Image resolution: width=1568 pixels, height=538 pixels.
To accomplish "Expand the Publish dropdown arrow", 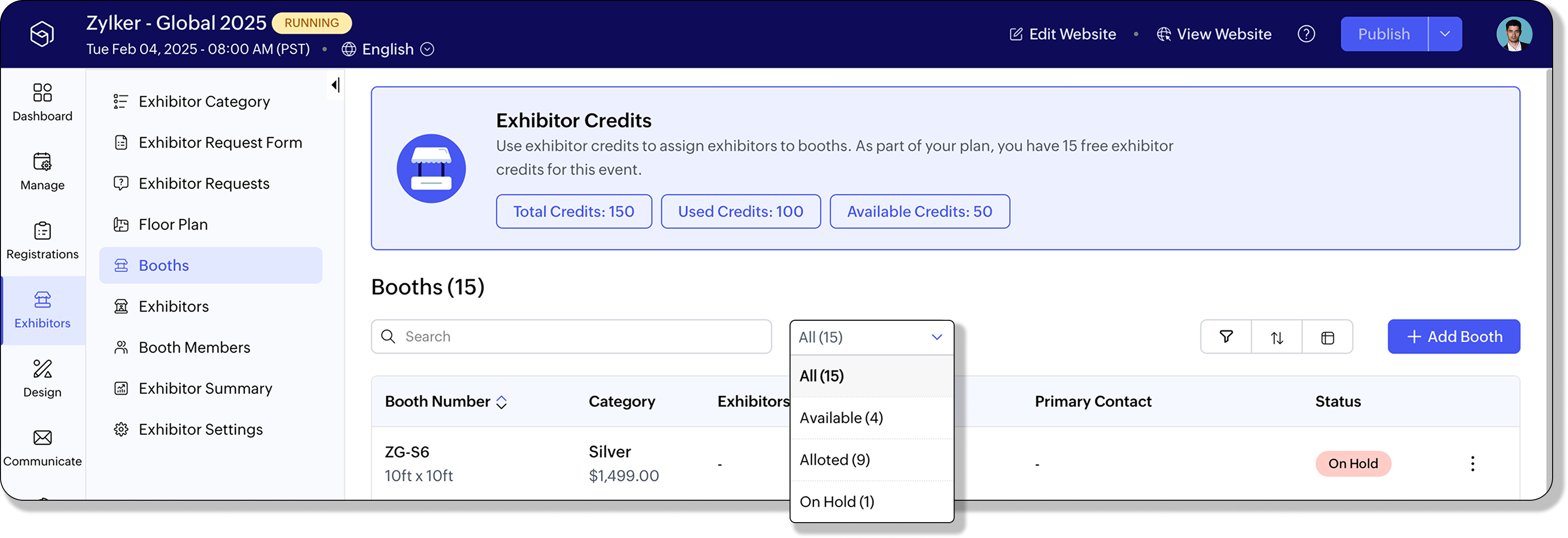I will [x=1445, y=34].
